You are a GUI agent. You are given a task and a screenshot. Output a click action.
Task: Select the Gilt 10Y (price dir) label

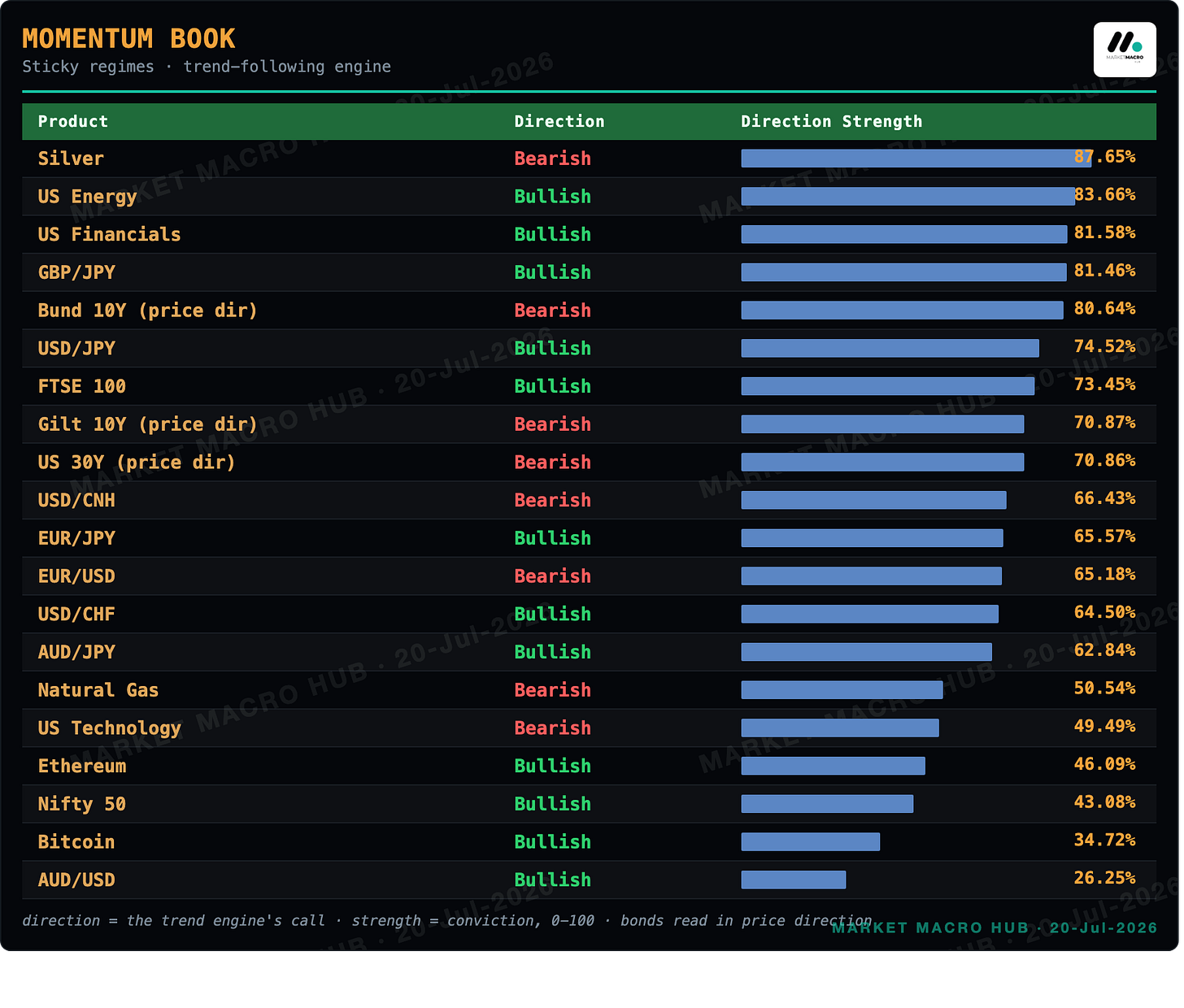148,424
